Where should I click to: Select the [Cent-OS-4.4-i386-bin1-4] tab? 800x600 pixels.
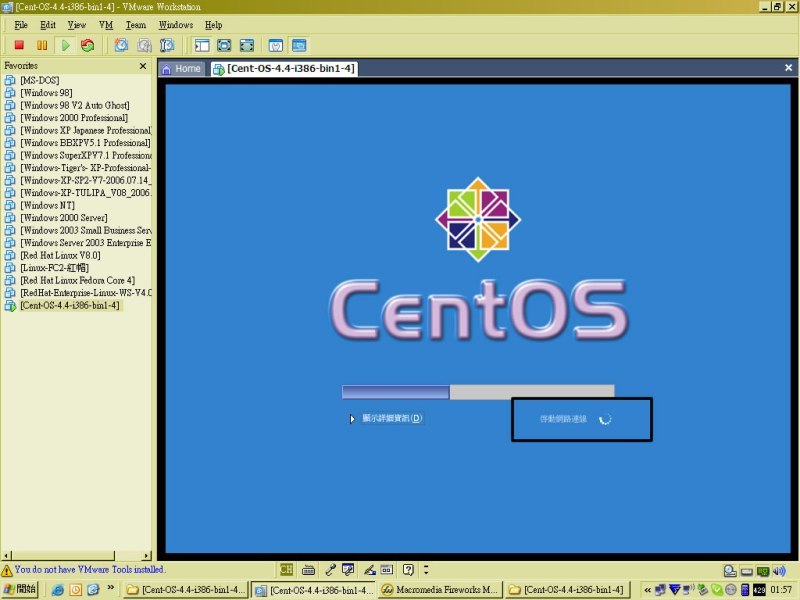[x=285, y=69]
